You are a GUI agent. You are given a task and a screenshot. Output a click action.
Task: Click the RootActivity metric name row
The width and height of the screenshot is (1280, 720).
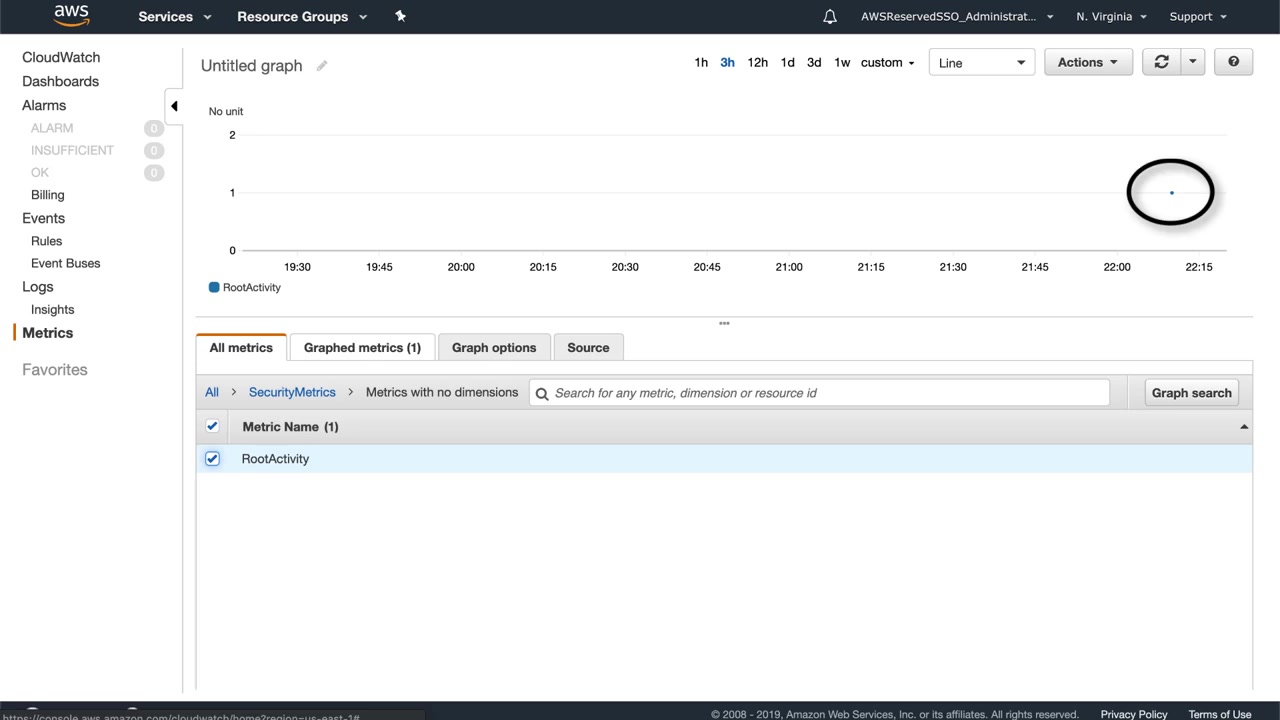pyautogui.click(x=724, y=459)
